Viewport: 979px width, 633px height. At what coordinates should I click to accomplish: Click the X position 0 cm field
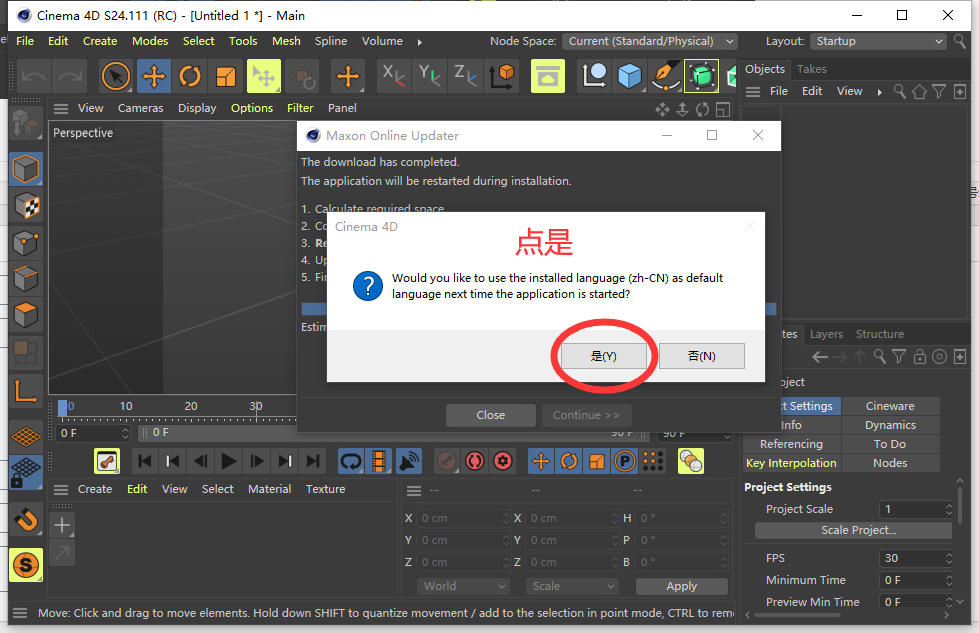[x=465, y=518]
